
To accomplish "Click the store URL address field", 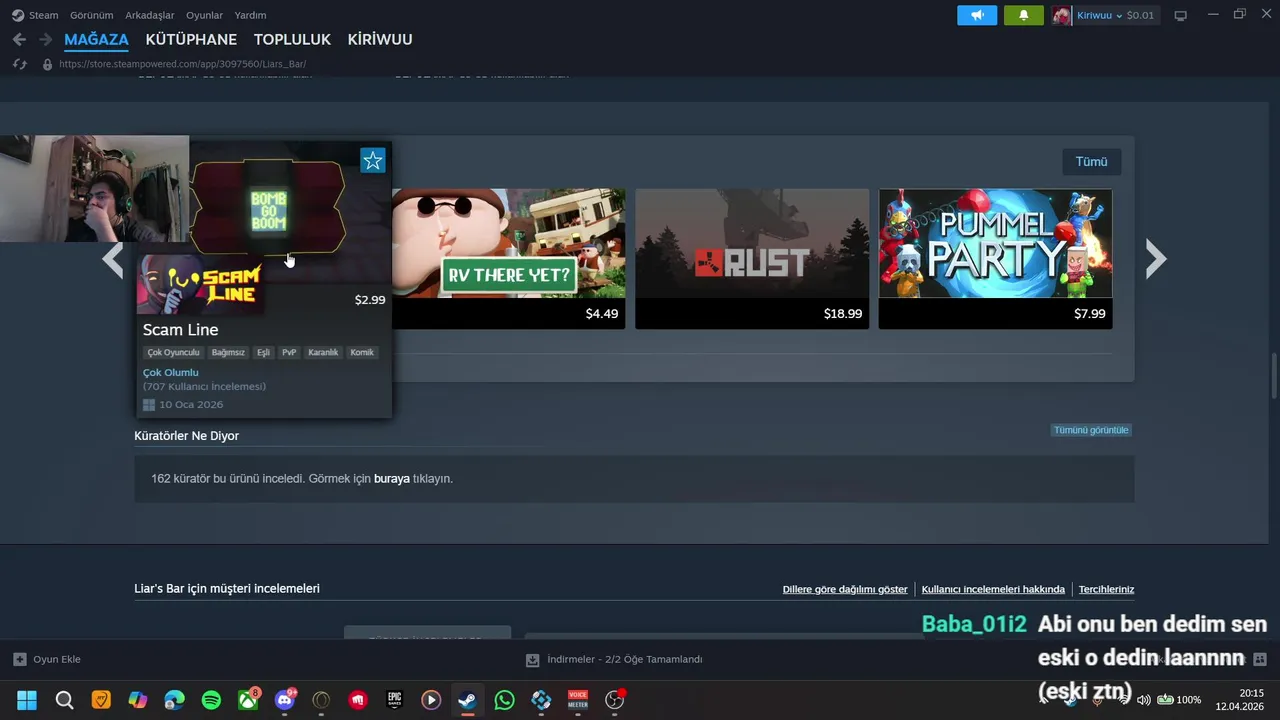I will click(x=182, y=64).
